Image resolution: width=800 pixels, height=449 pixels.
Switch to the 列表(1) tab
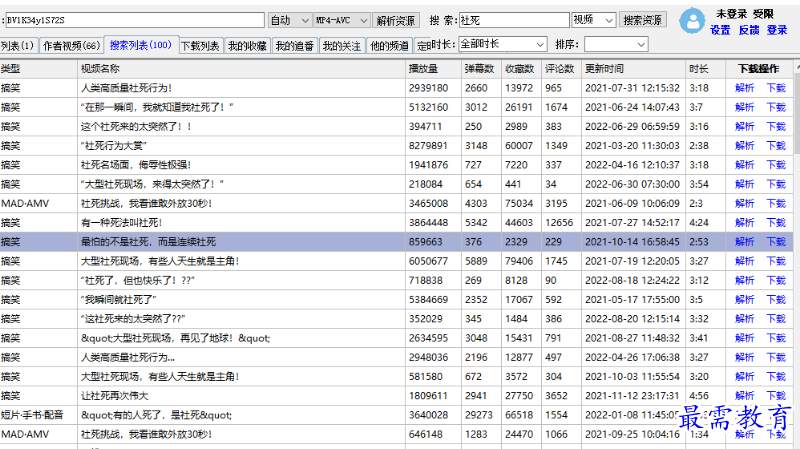[18, 46]
